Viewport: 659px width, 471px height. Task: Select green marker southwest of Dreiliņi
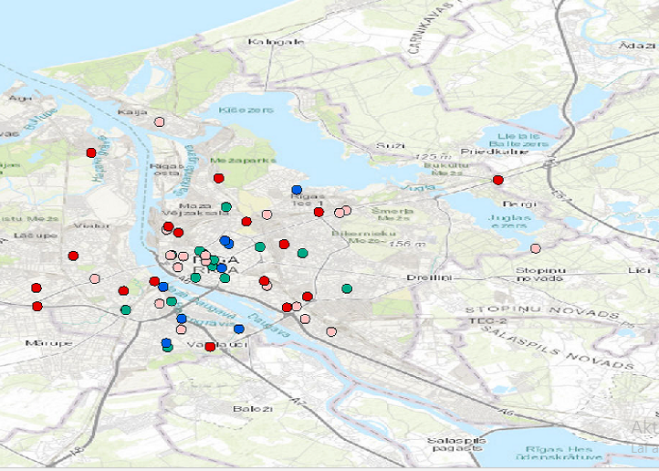pyautogui.click(x=346, y=289)
